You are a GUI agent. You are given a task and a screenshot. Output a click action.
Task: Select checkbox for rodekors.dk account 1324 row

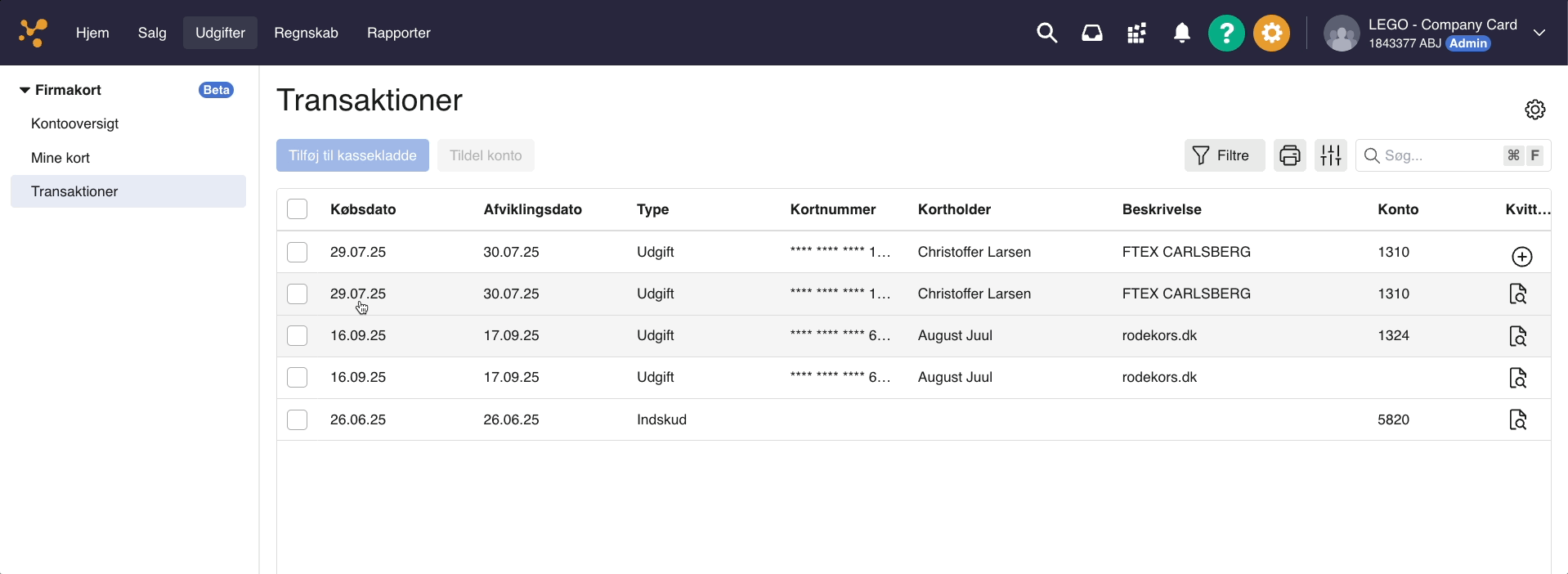click(x=298, y=335)
